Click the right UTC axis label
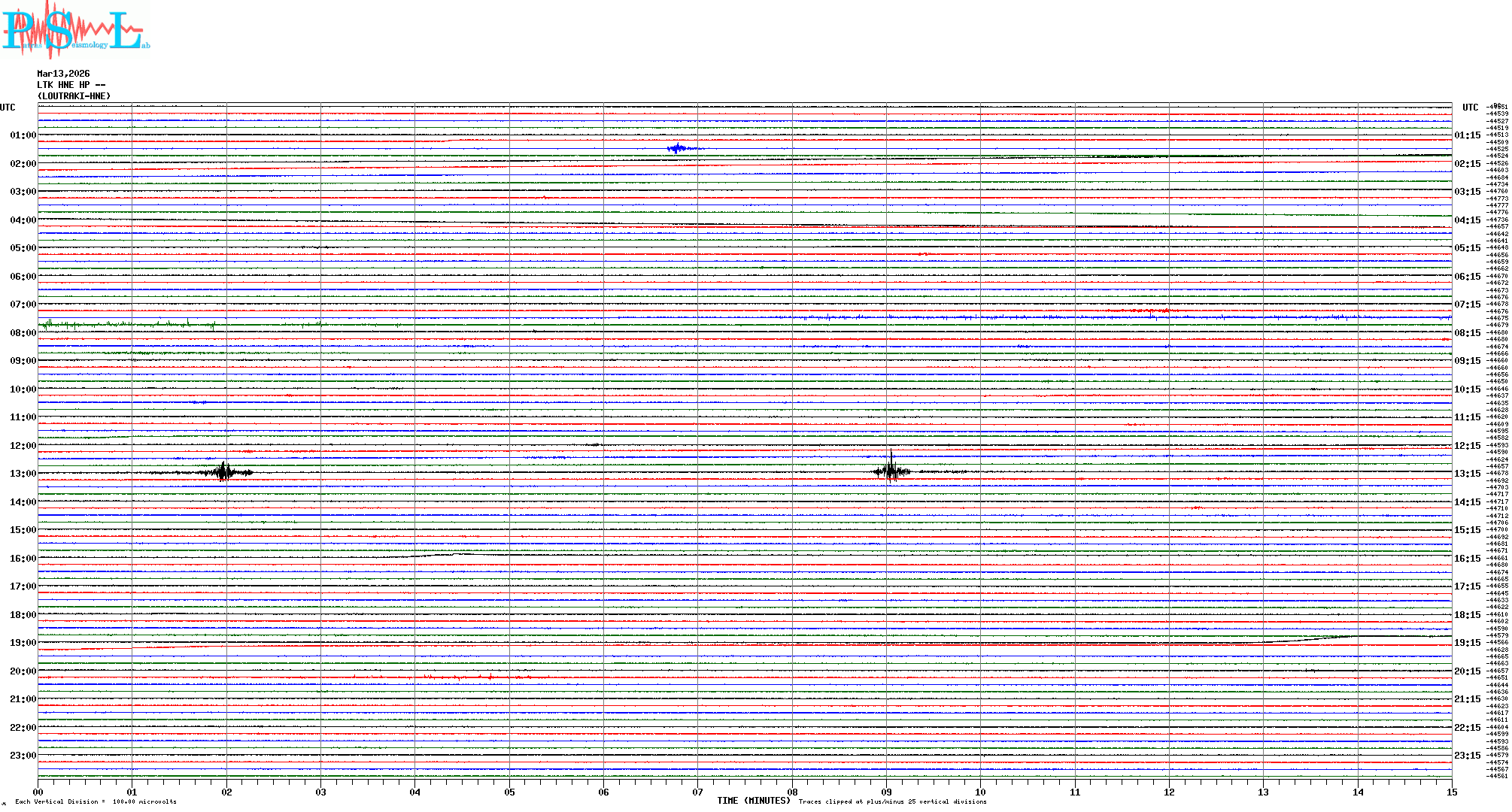Viewport: 1512px width, 812px height. [x=1470, y=108]
